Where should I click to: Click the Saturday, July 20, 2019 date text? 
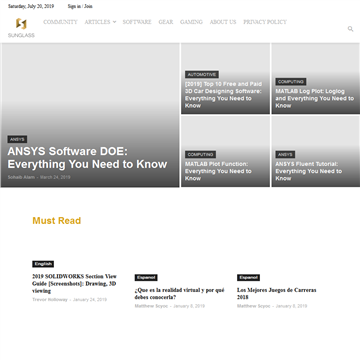click(x=31, y=6)
